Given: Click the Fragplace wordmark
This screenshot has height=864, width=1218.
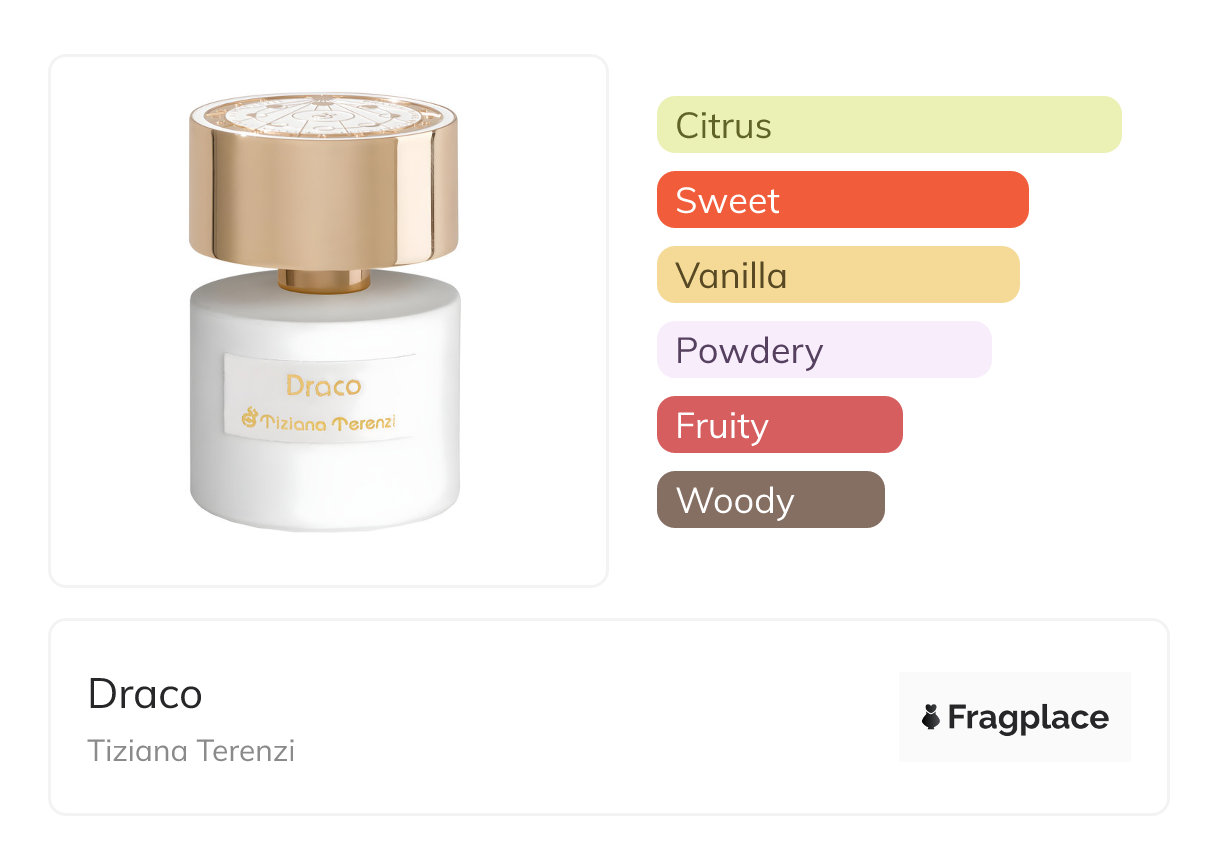Looking at the screenshot, I should [1028, 718].
